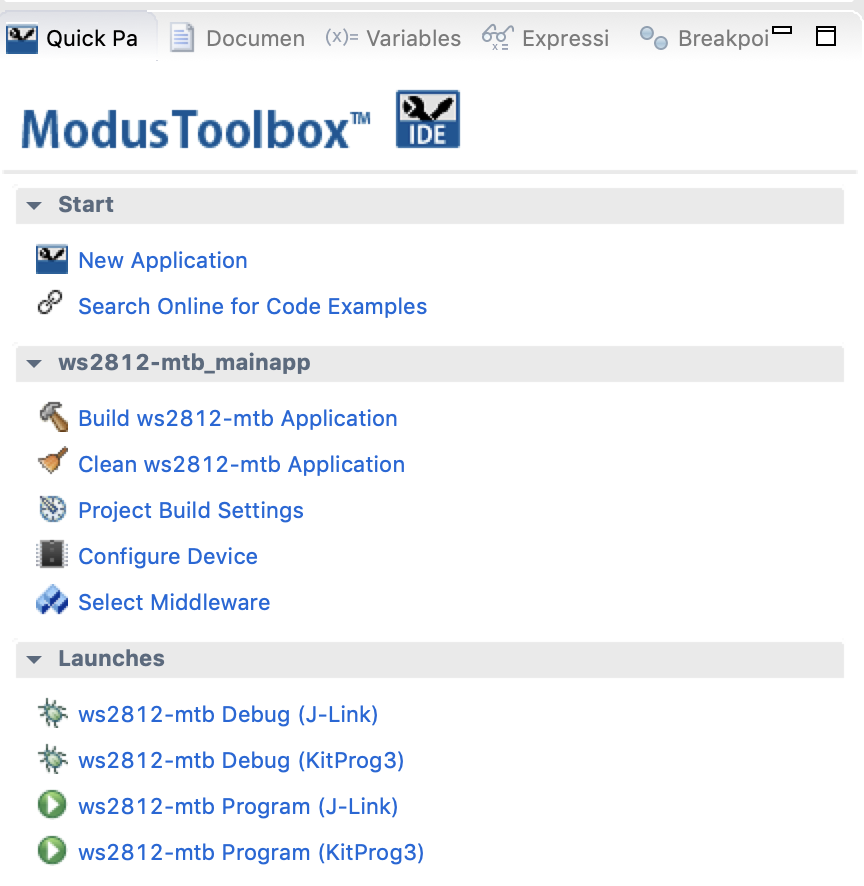The width and height of the screenshot is (864, 886).
Task: Launch Configure Device link
Action: (168, 557)
